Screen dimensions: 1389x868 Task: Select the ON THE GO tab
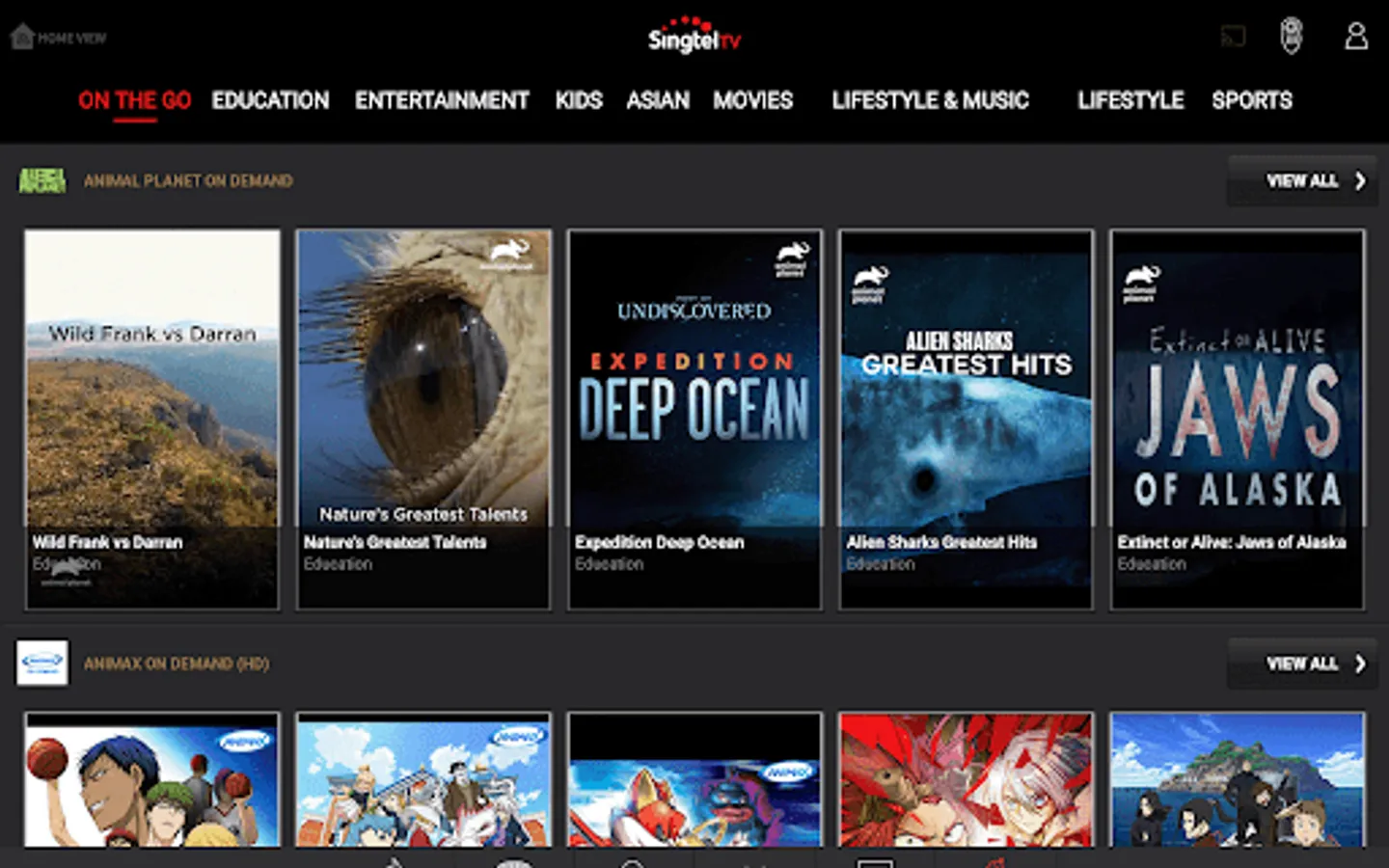[134, 101]
